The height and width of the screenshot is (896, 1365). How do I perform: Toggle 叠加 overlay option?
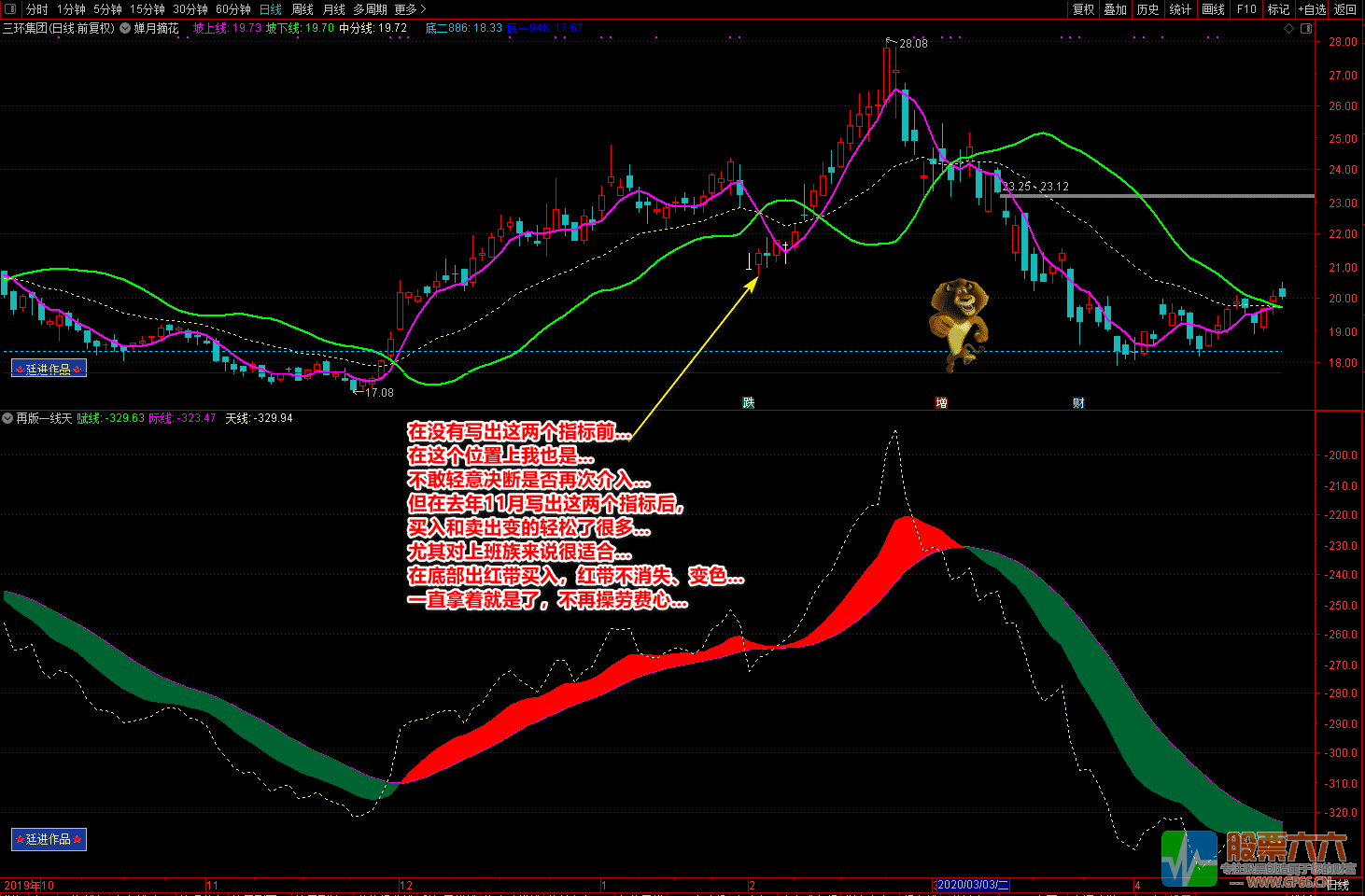pos(1115,9)
